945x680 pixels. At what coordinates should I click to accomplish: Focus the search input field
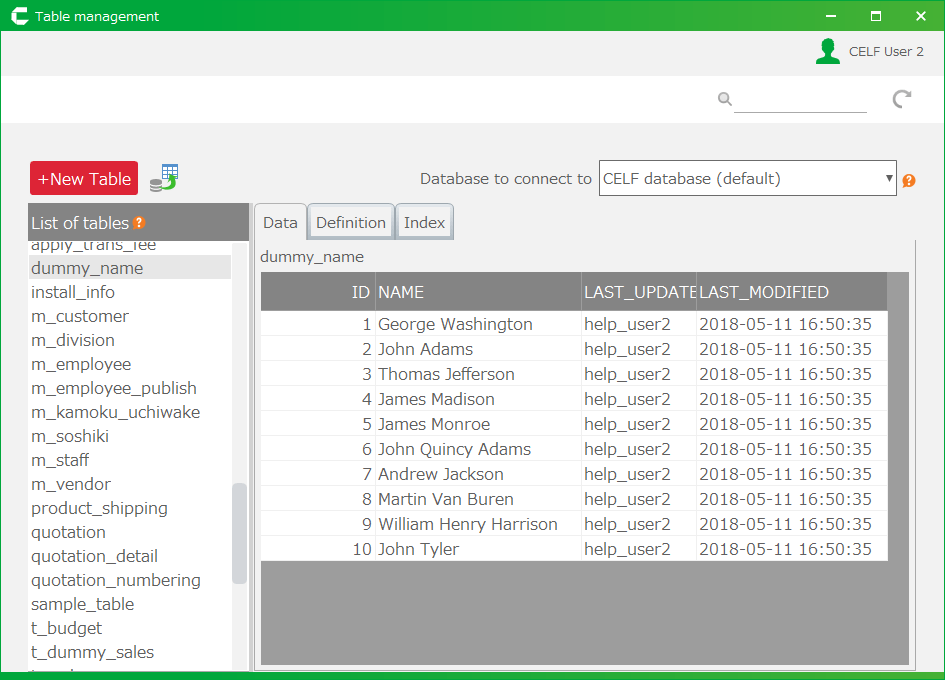tap(800, 99)
